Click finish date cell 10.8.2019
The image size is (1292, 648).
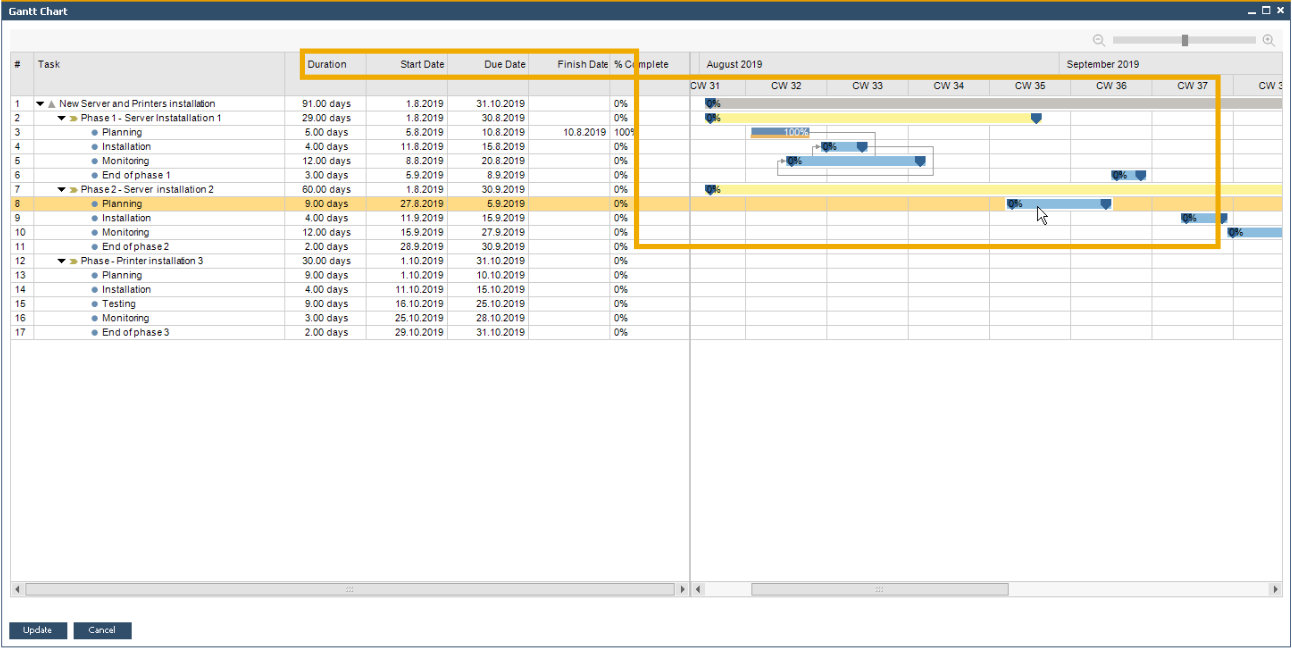point(569,132)
